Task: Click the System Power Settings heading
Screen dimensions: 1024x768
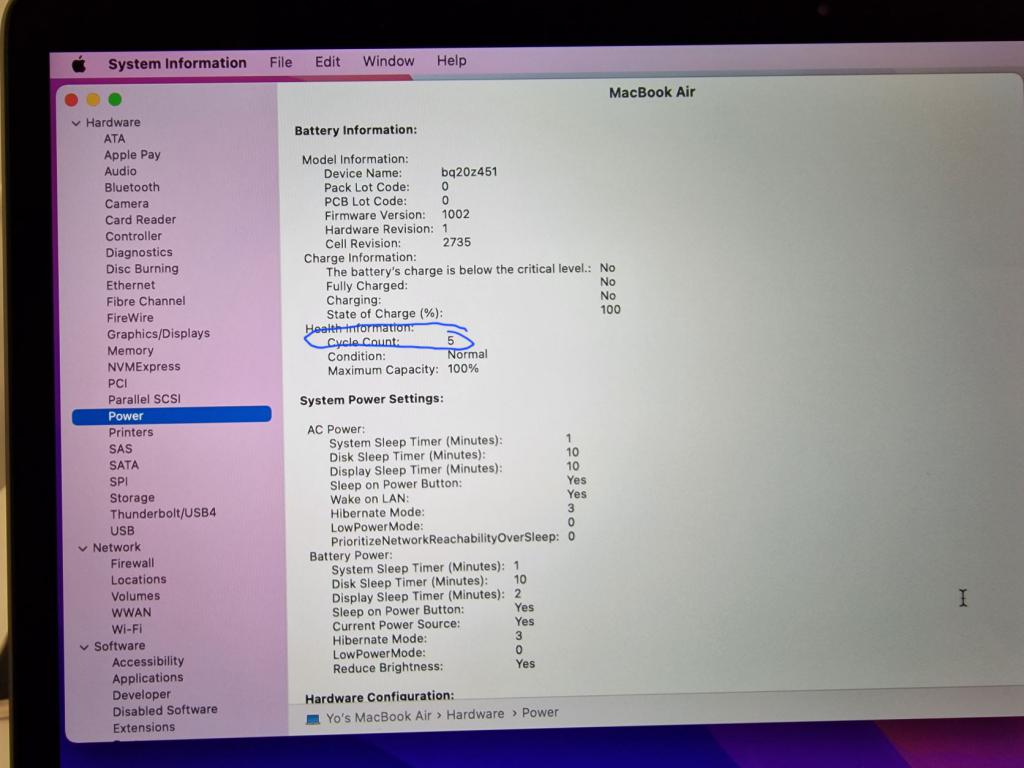Action: [x=372, y=400]
